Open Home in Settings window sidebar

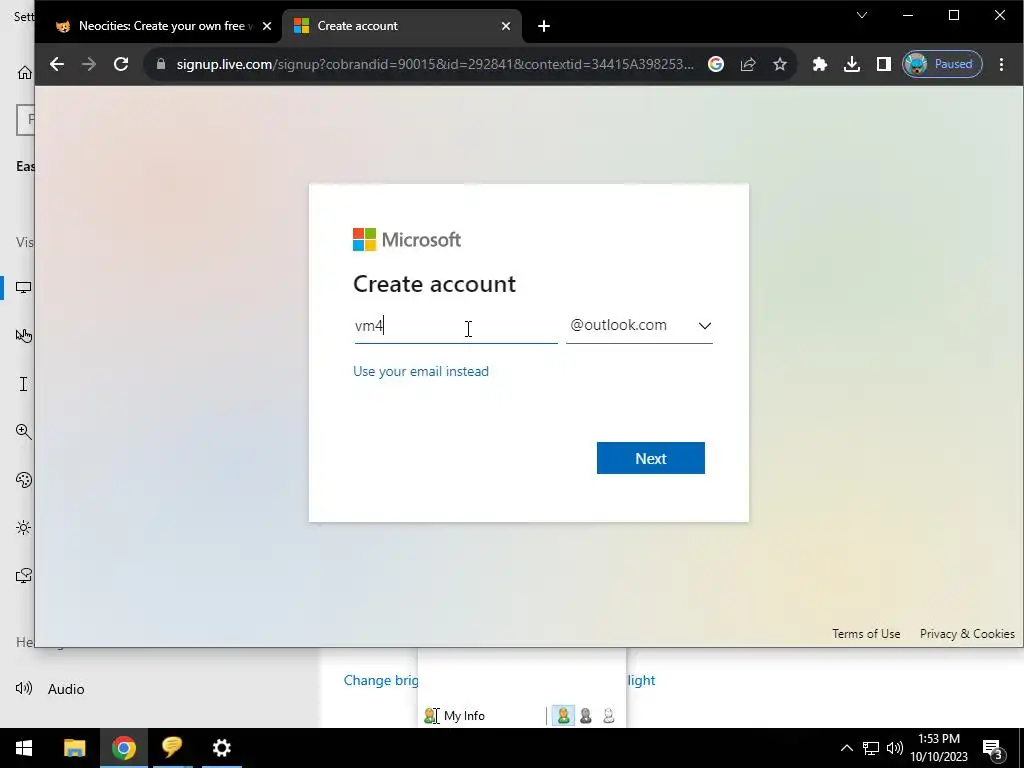(24, 72)
